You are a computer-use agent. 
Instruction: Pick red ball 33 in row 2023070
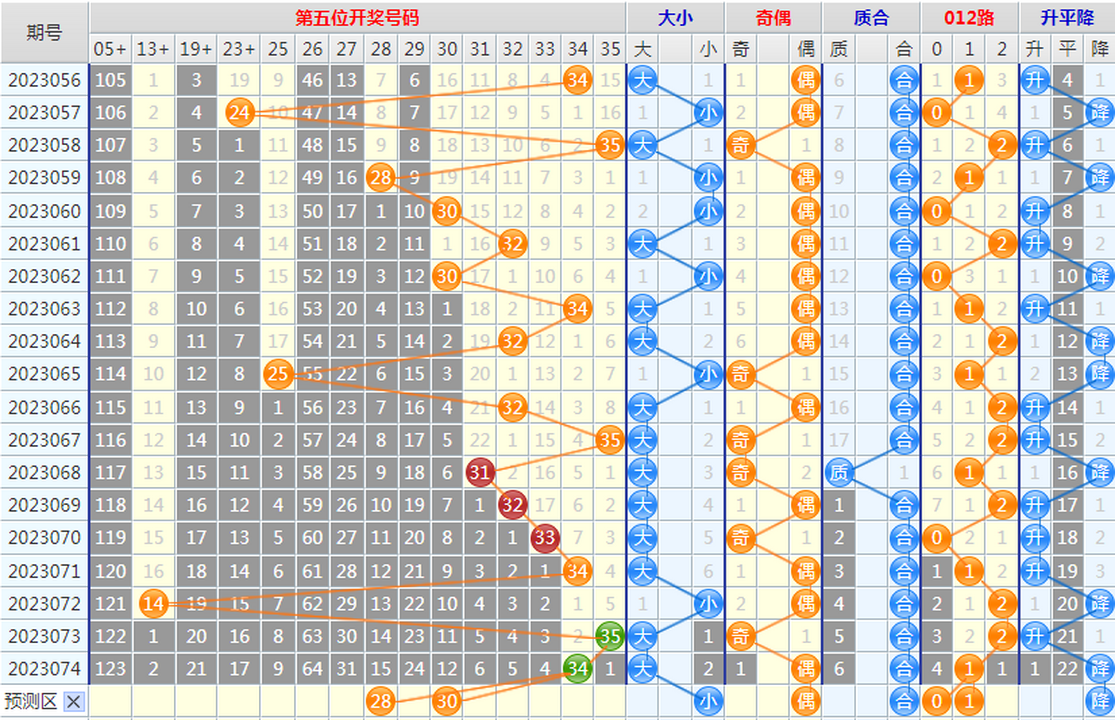[545, 537]
